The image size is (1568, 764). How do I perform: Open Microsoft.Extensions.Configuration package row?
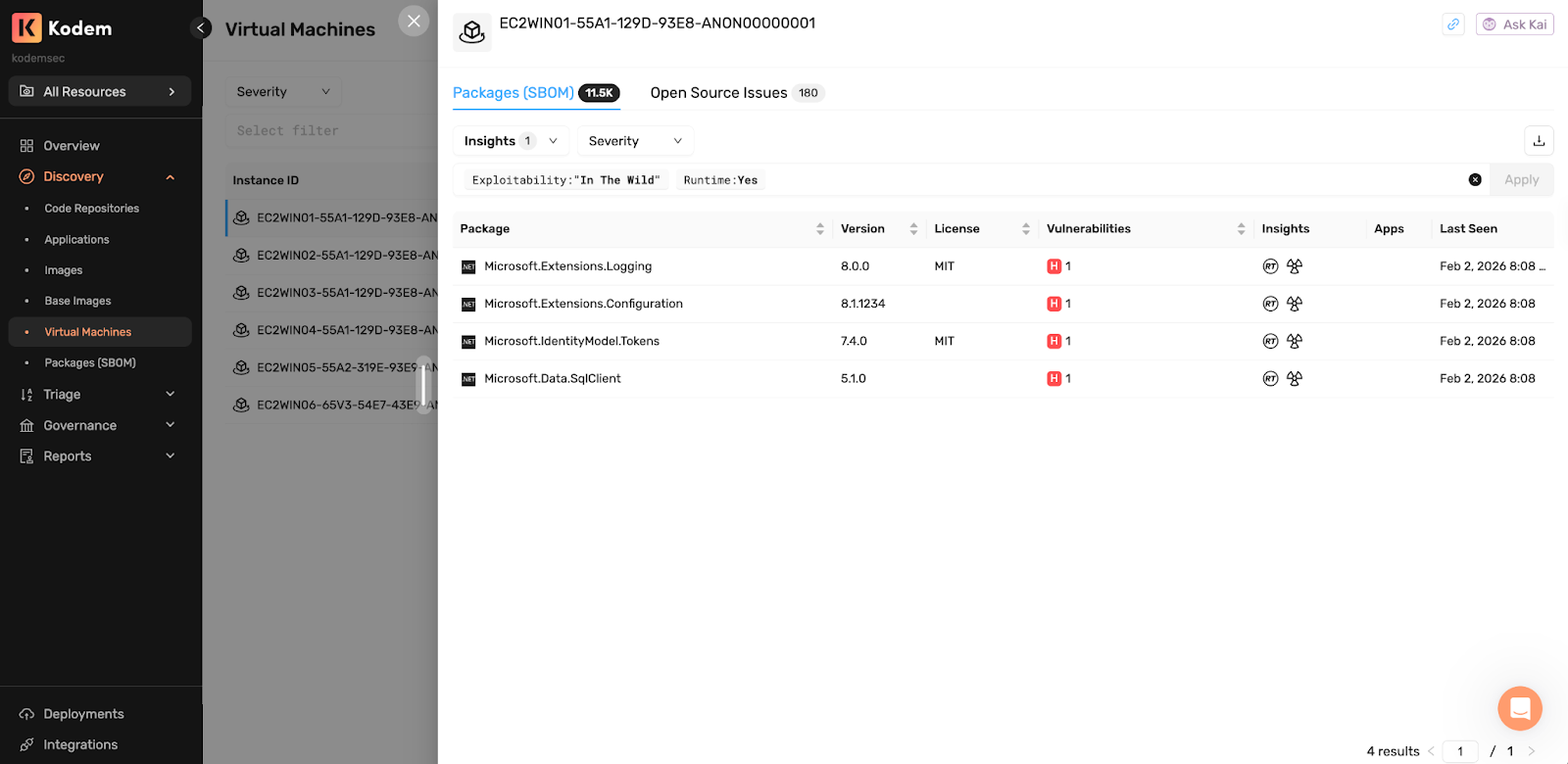click(x=1003, y=304)
